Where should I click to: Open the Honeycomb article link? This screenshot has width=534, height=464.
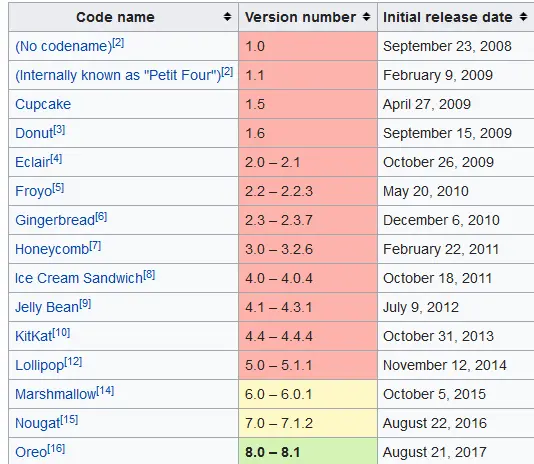[x=52, y=249]
